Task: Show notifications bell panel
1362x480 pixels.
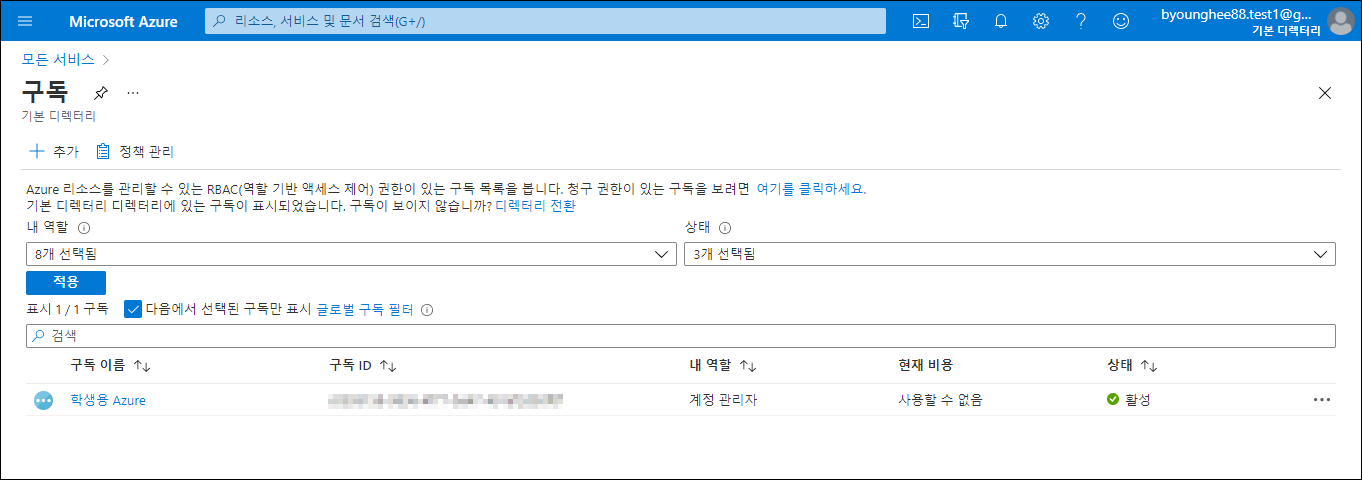Action: [x=1001, y=21]
